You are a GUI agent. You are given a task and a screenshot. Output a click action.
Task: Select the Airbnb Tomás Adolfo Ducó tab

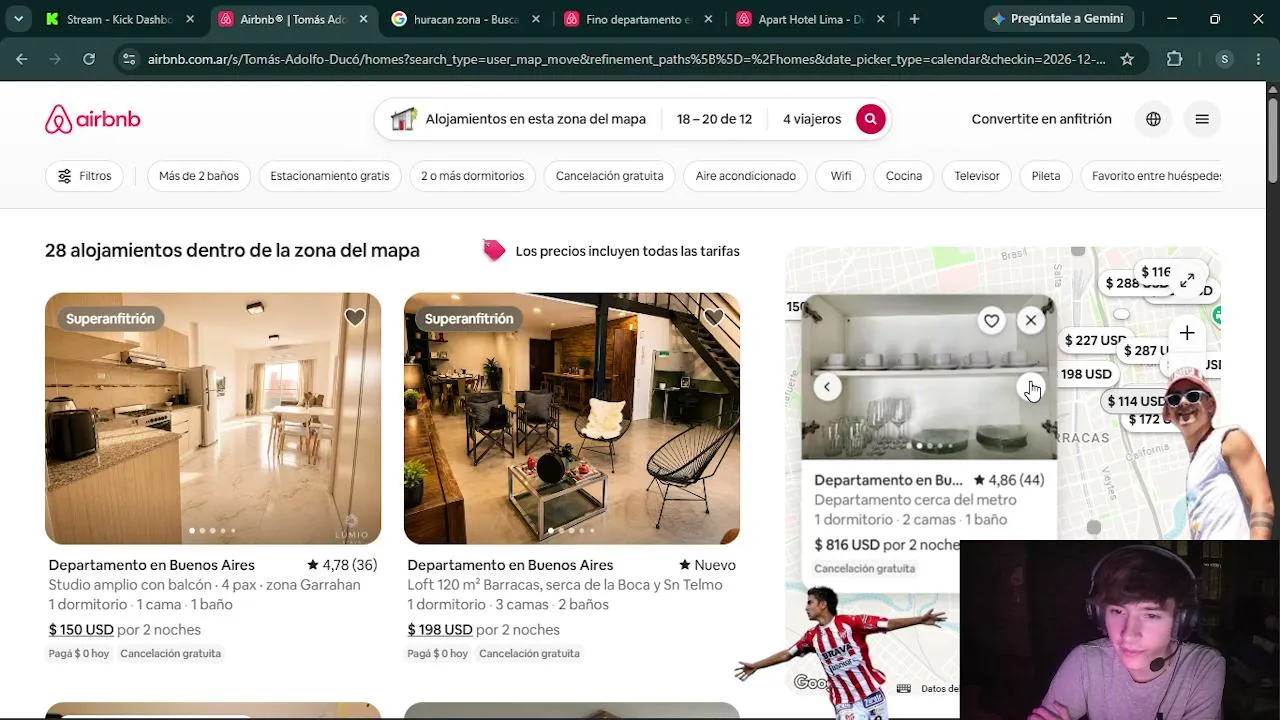[294, 19]
